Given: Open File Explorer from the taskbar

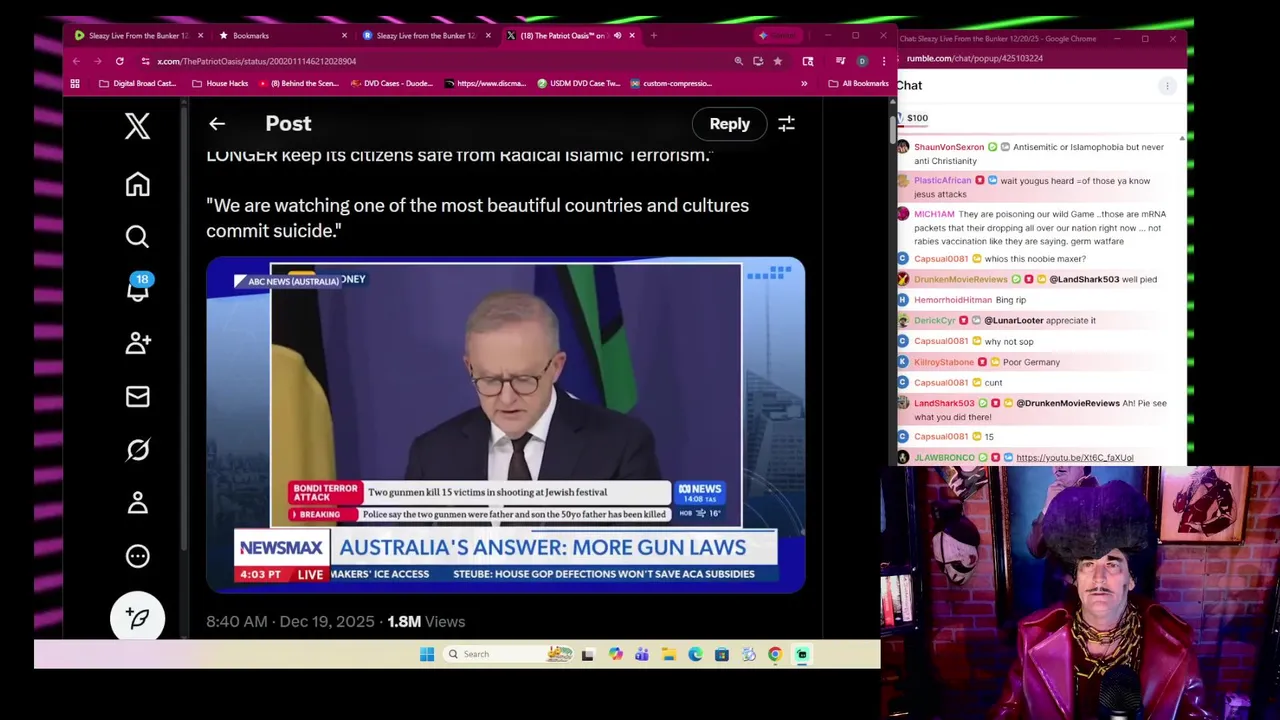Looking at the screenshot, I should coord(669,654).
